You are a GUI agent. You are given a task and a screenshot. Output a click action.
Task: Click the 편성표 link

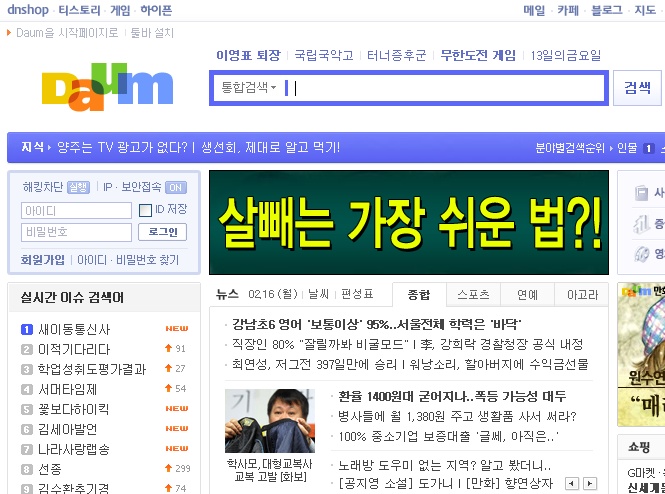(357, 294)
